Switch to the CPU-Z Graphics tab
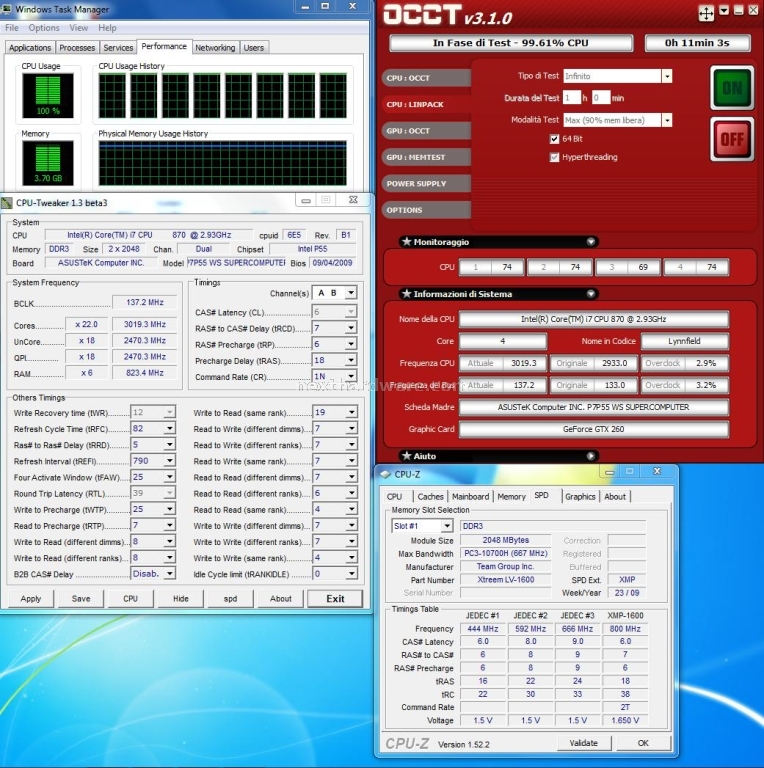764x768 pixels. (x=580, y=497)
